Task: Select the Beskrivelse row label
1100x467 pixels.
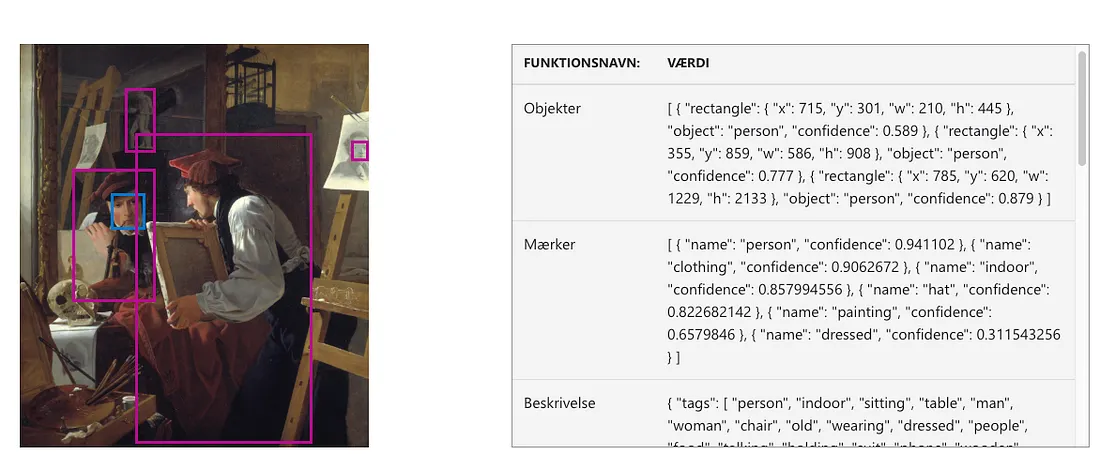Action: click(x=559, y=403)
